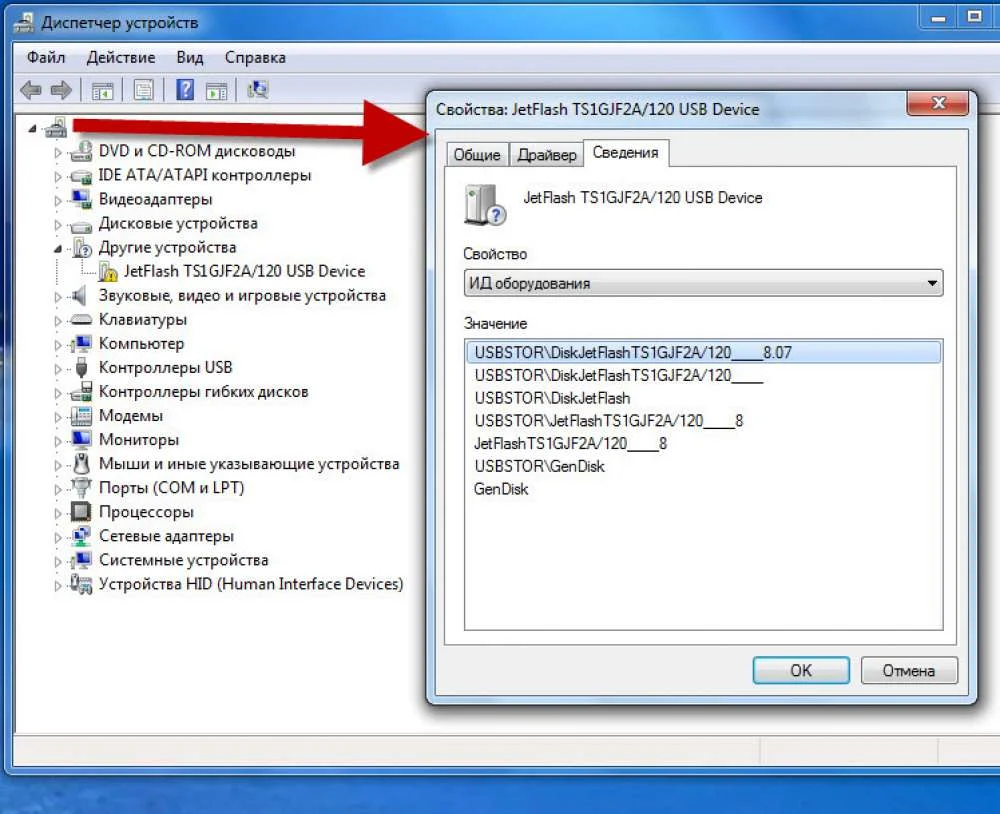The height and width of the screenshot is (814, 1000).
Task: Click the Компьютер icon
Action: [x=81, y=344]
